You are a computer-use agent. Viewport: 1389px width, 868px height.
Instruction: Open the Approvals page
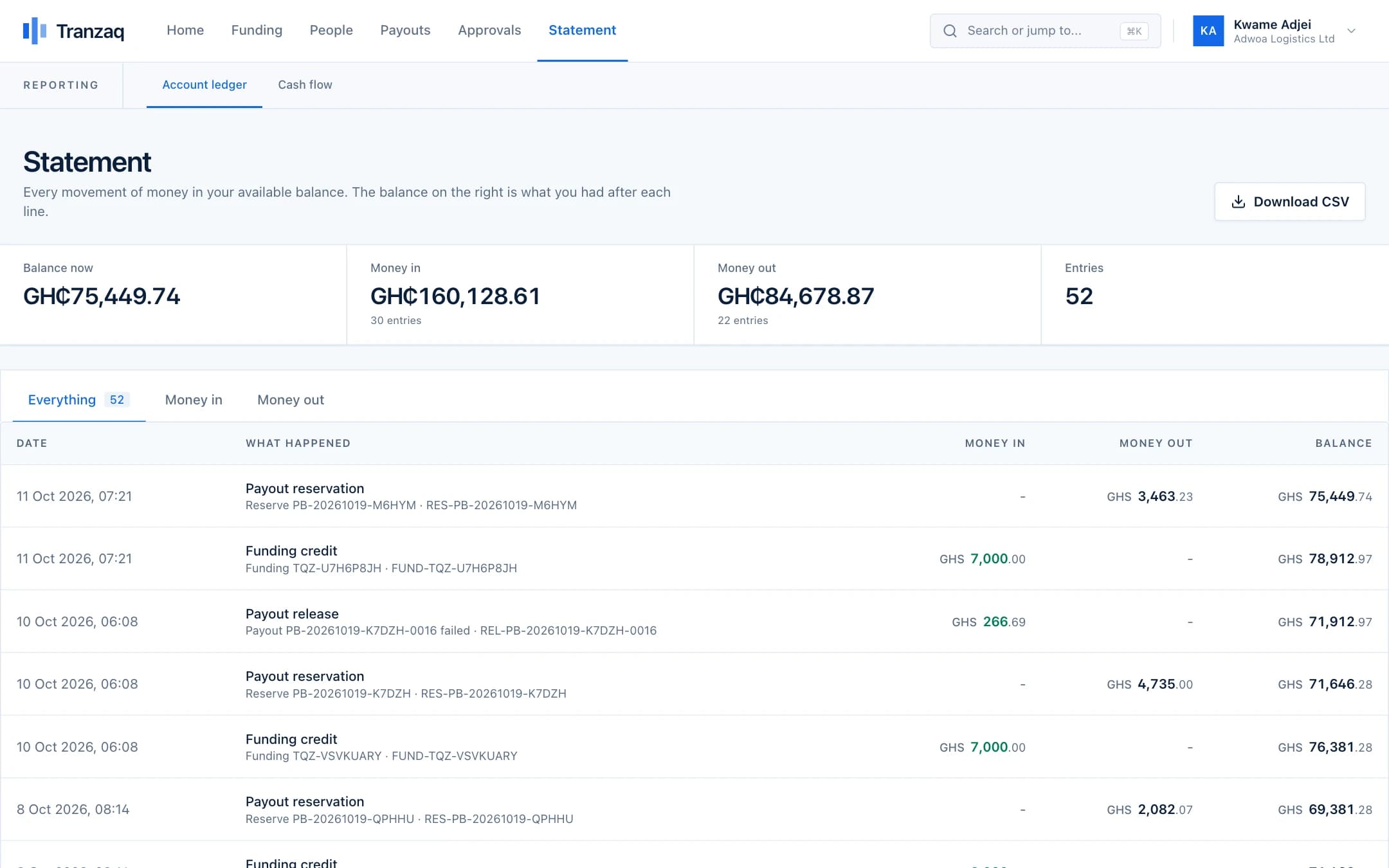(489, 30)
